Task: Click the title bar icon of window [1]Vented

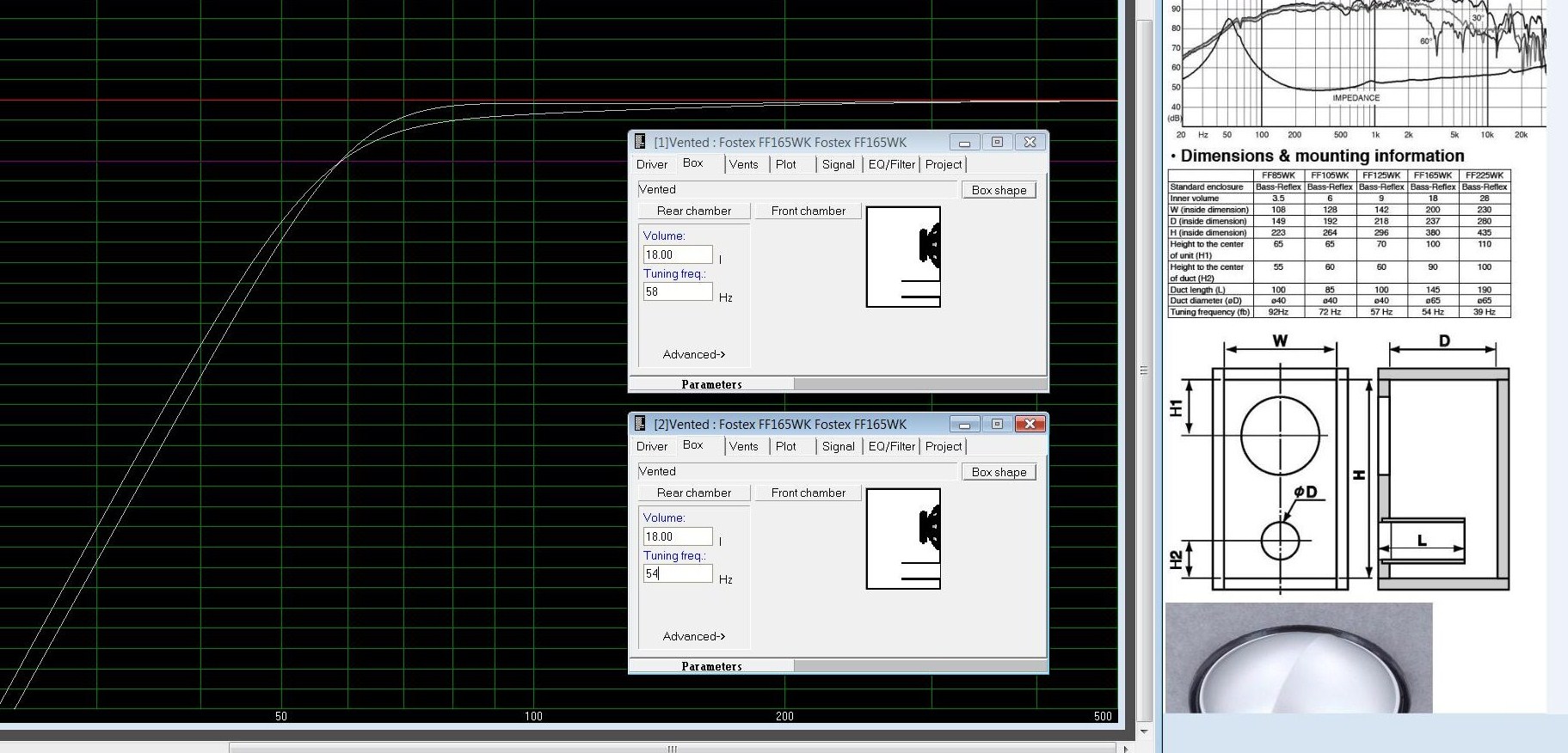Action: [x=640, y=142]
